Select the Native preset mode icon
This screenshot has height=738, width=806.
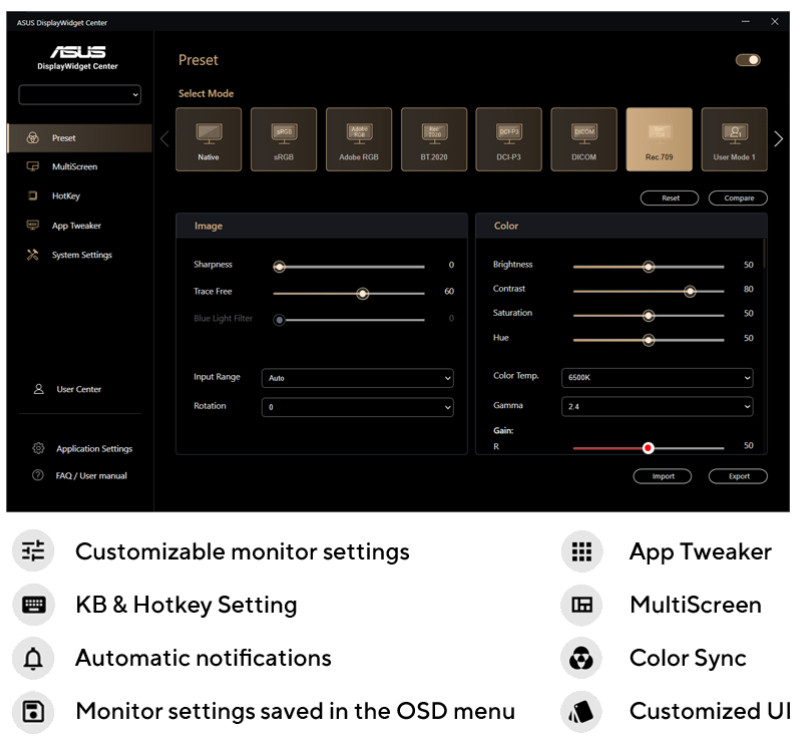click(x=208, y=139)
